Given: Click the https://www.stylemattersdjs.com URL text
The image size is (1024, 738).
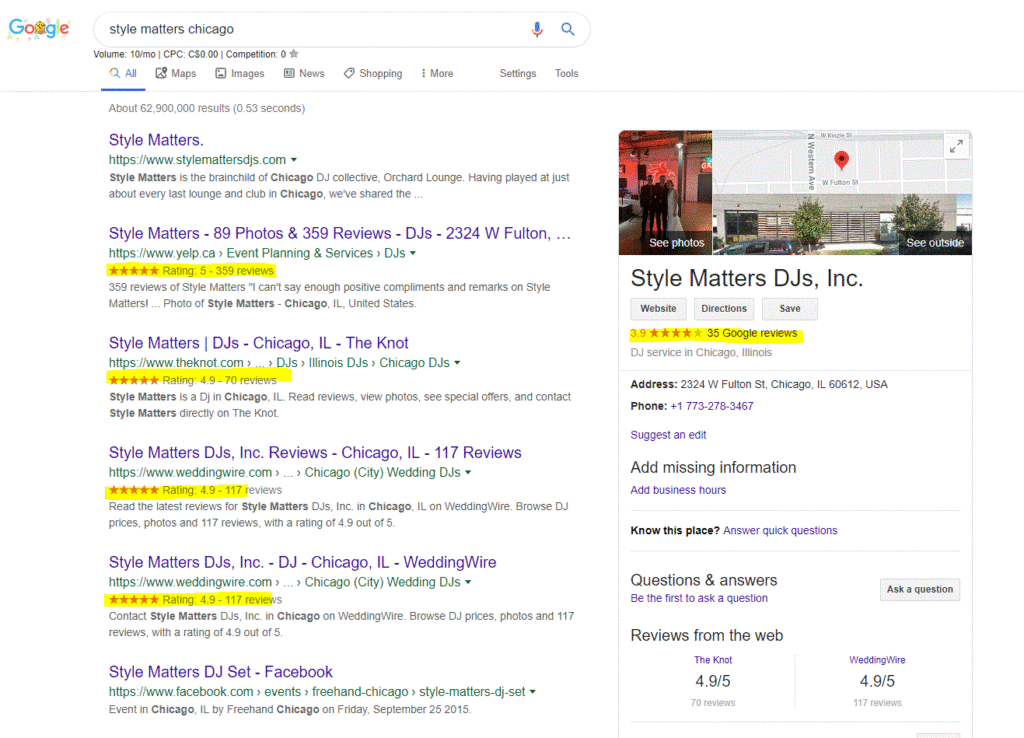Looking at the screenshot, I should tap(197, 160).
